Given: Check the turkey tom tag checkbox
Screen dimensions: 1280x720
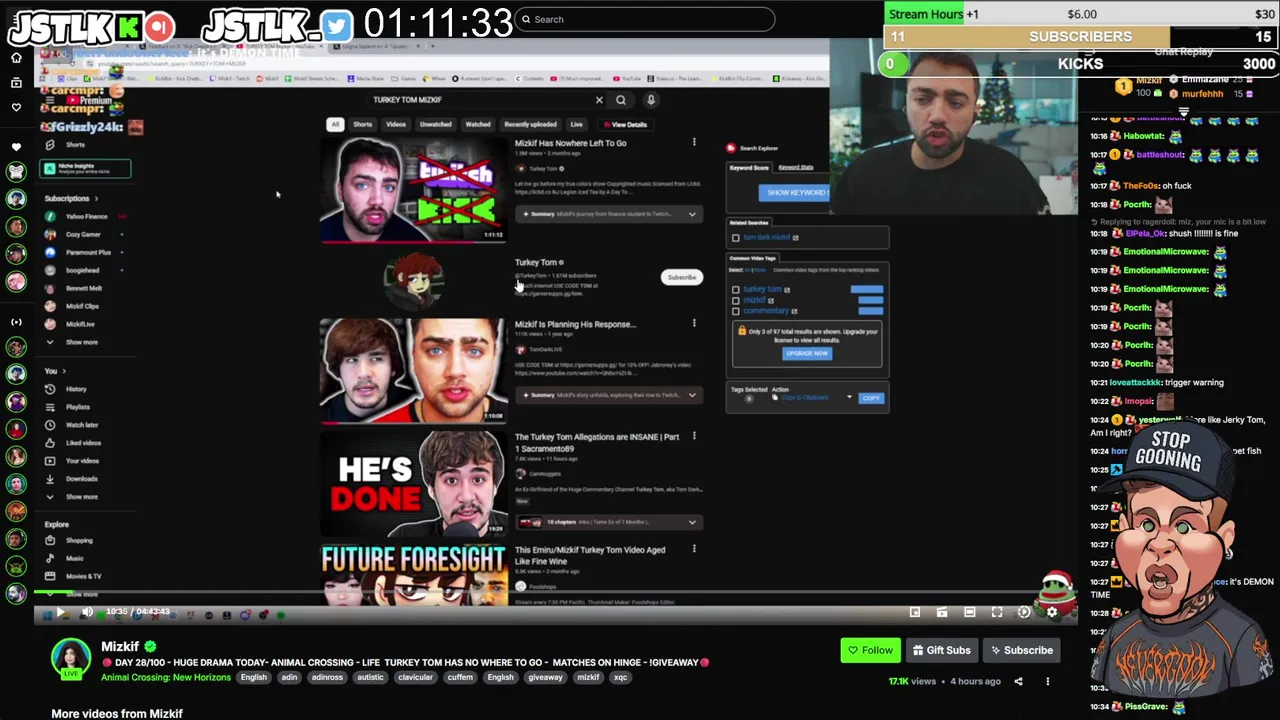Looking at the screenshot, I should click(x=736, y=290).
